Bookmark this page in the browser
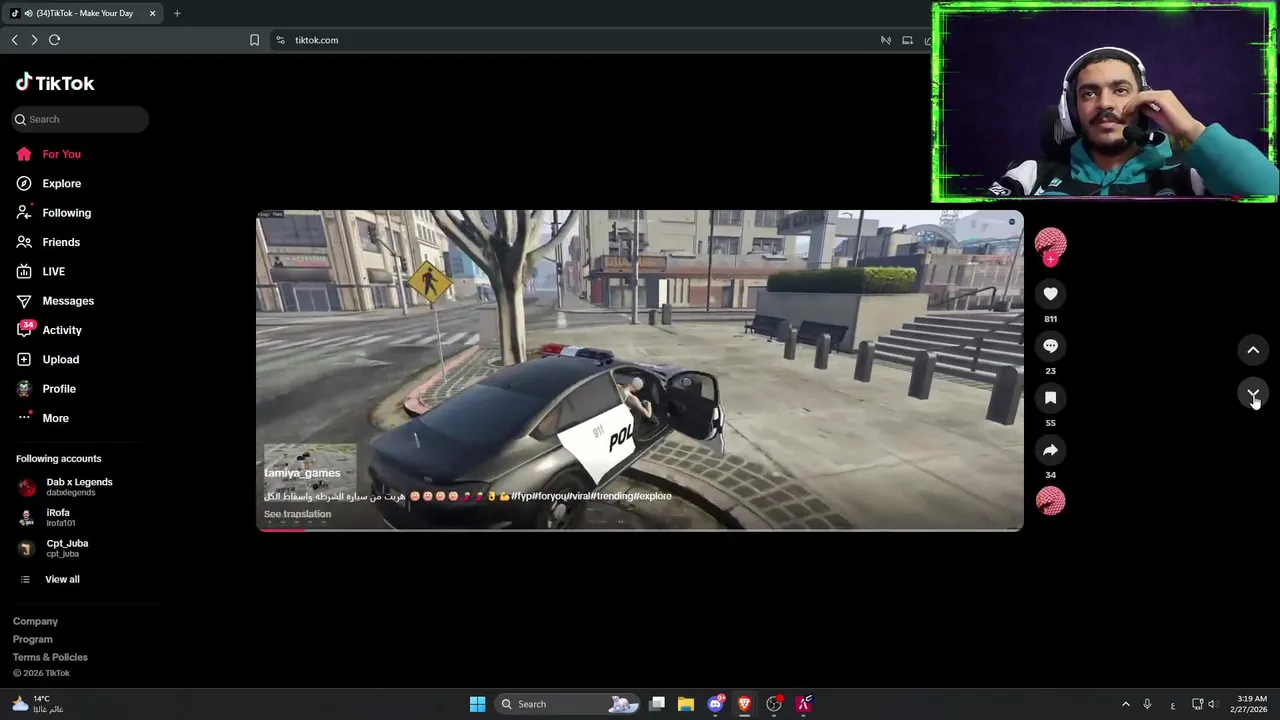 pyautogui.click(x=254, y=40)
